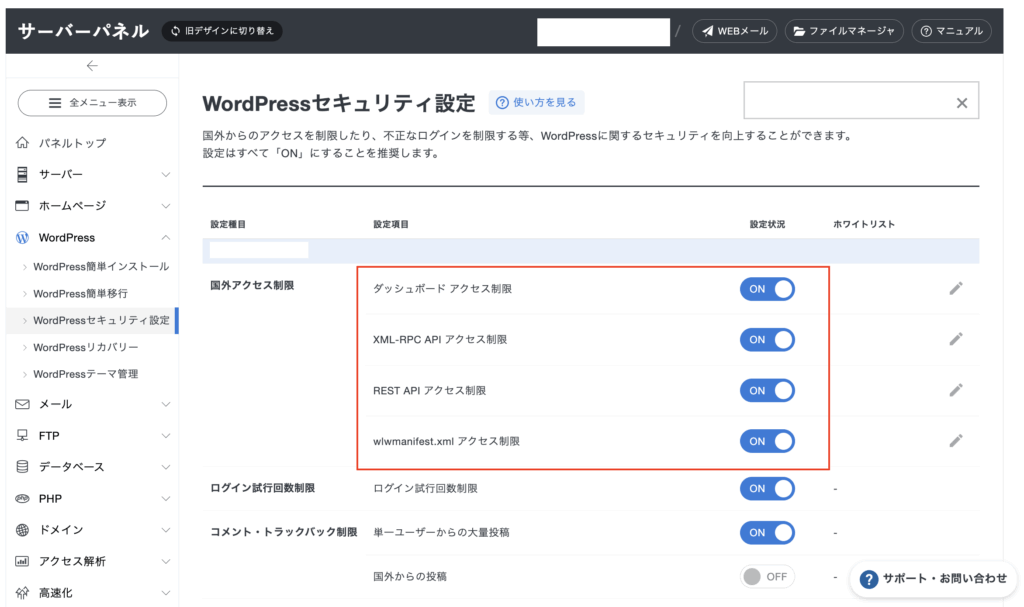Viewport: 1024px width, 607px height.
Task: Expand the メール menu chevron
Action: click(166, 404)
